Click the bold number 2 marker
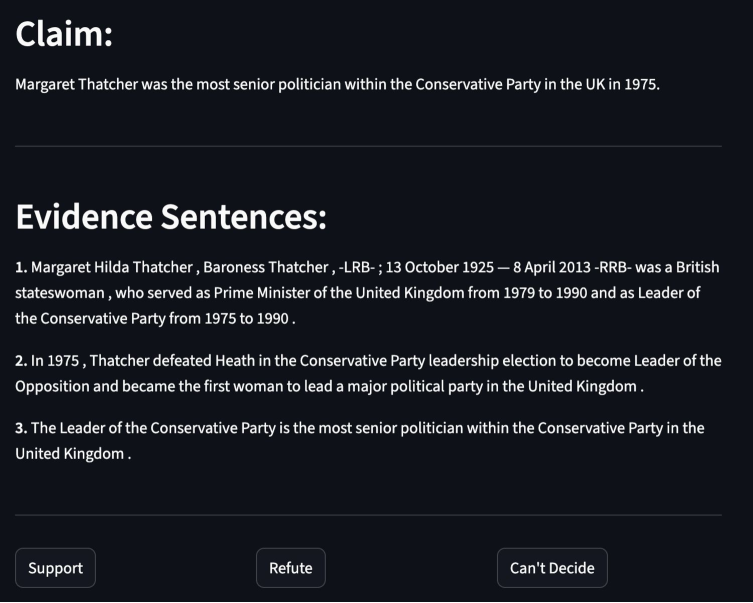The image size is (753, 603). (x=21, y=361)
